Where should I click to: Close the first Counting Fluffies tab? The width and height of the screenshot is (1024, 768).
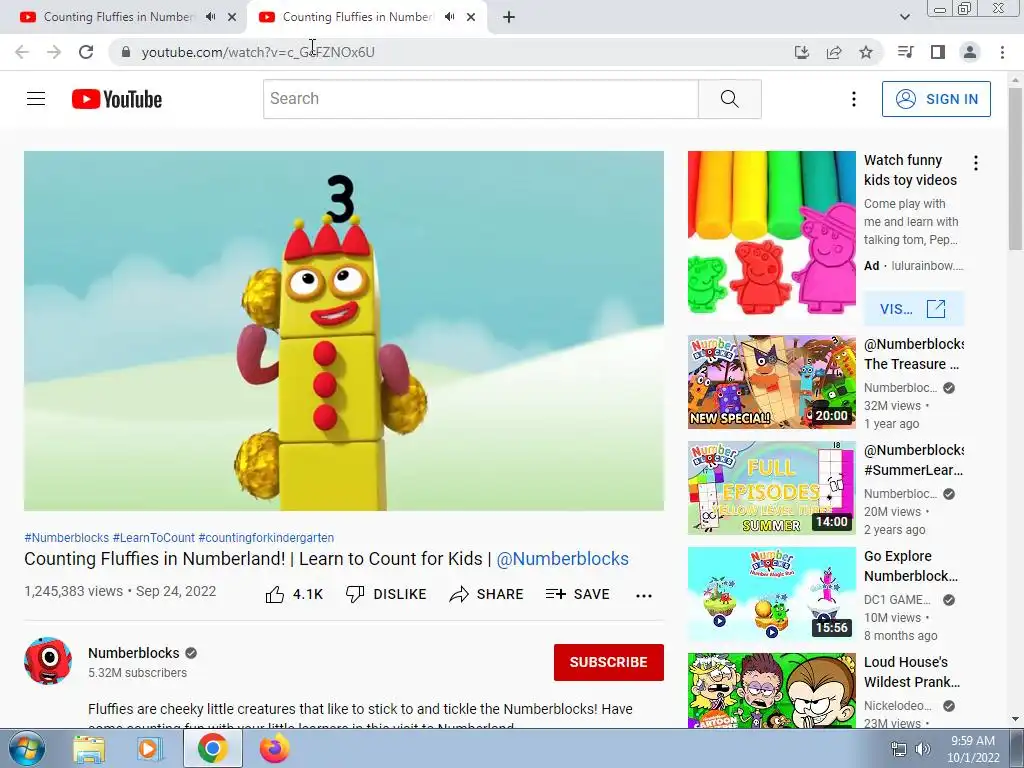point(232,17)
